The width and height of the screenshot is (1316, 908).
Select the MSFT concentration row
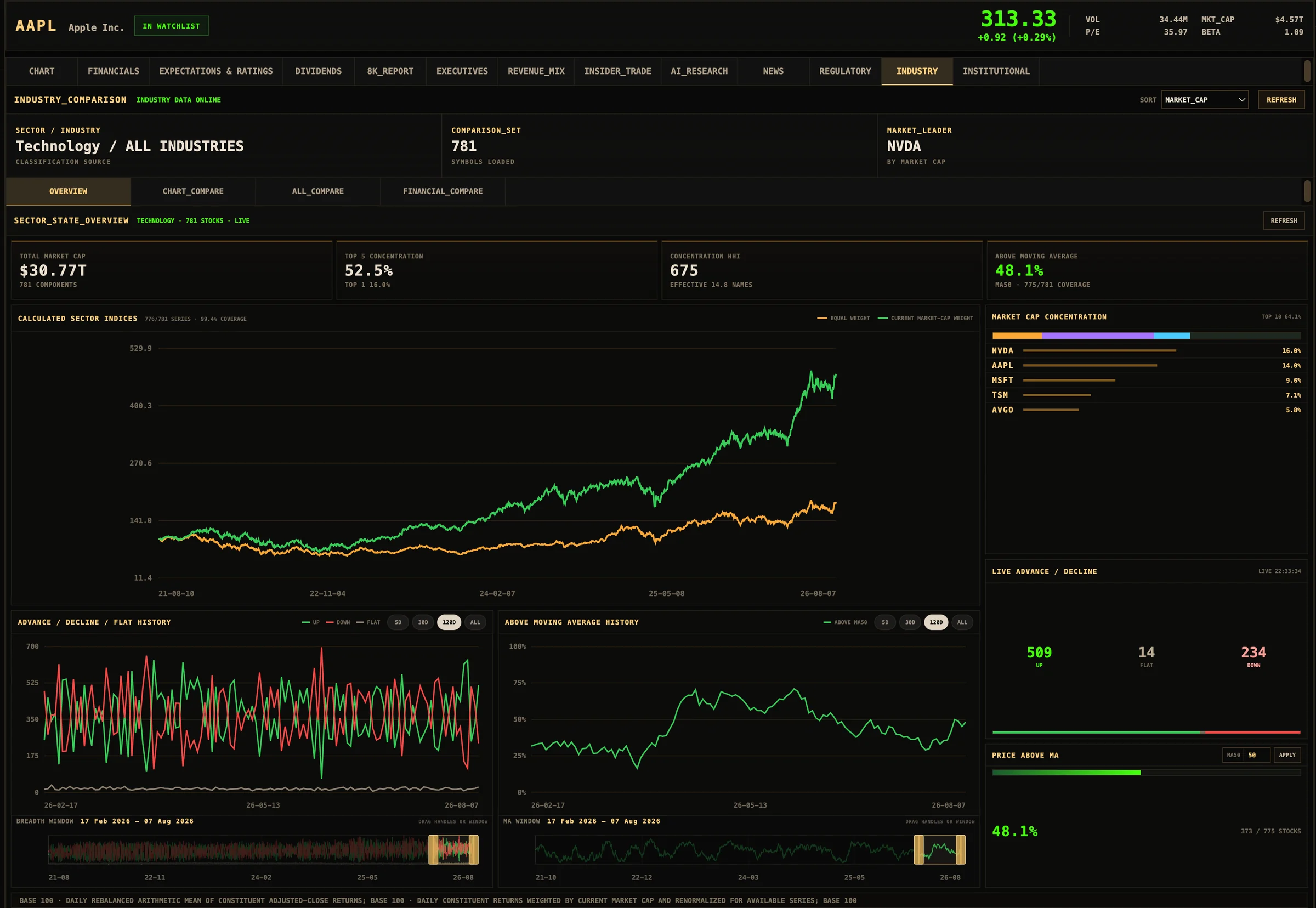(x=1146, y=380)
